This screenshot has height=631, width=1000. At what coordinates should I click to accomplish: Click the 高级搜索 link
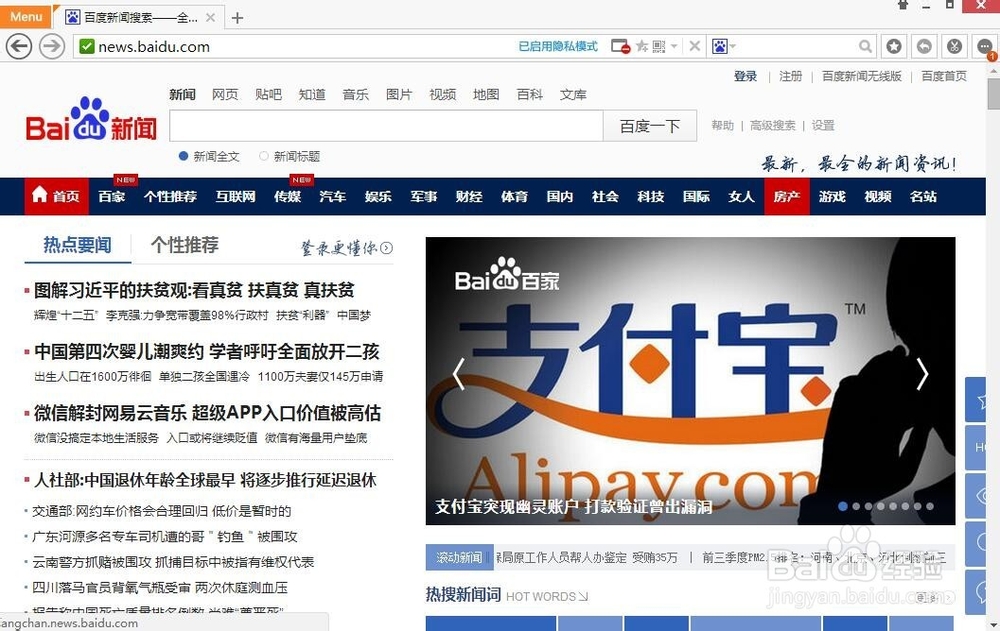[772, 125]
